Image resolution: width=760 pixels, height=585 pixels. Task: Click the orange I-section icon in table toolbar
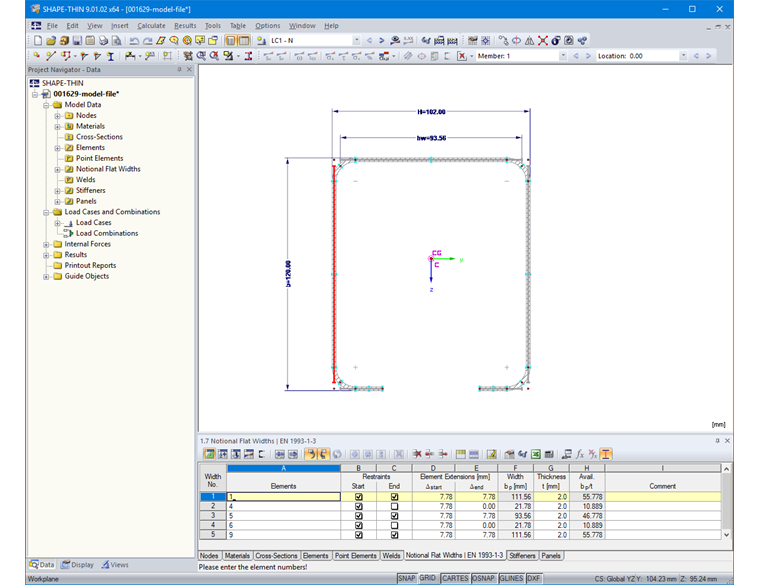coord(606,454)
